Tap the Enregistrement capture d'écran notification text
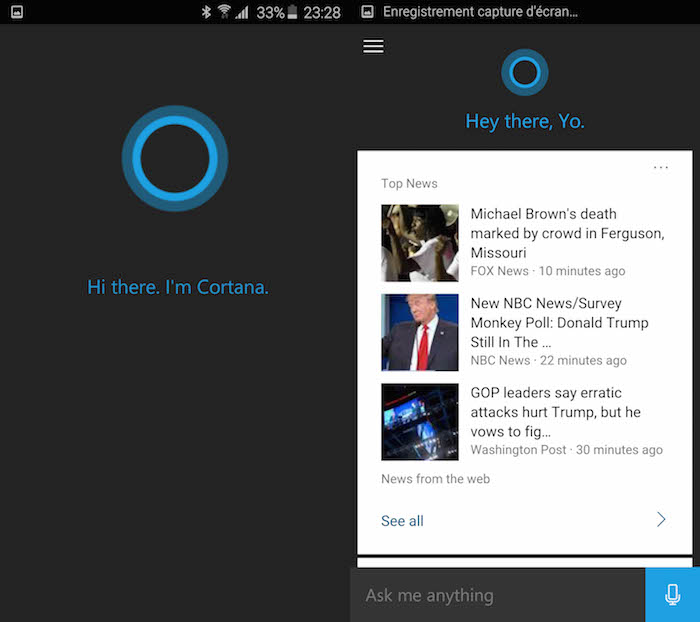 tap(480, 12)
